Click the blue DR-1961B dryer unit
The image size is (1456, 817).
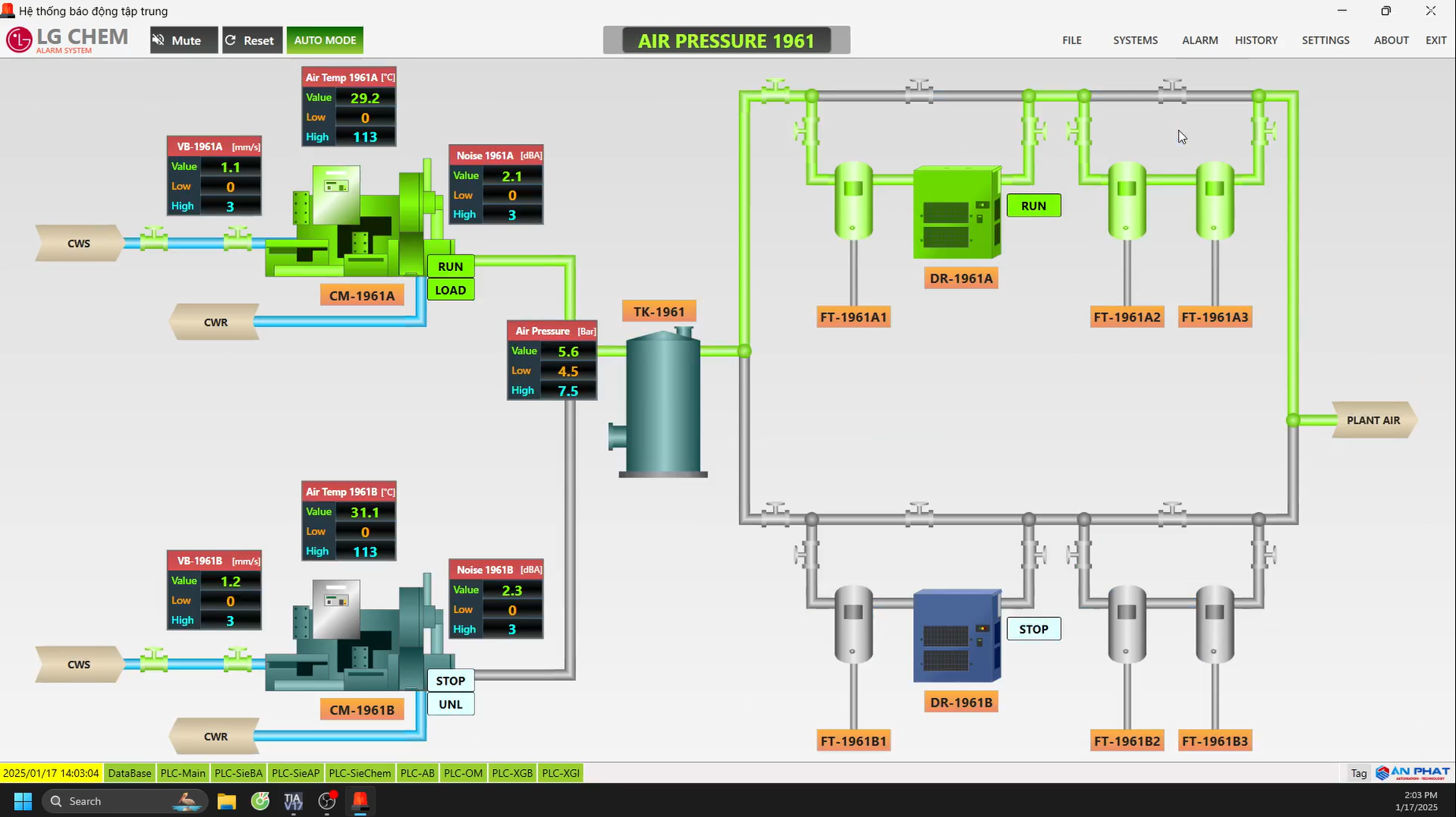[956, 637]
